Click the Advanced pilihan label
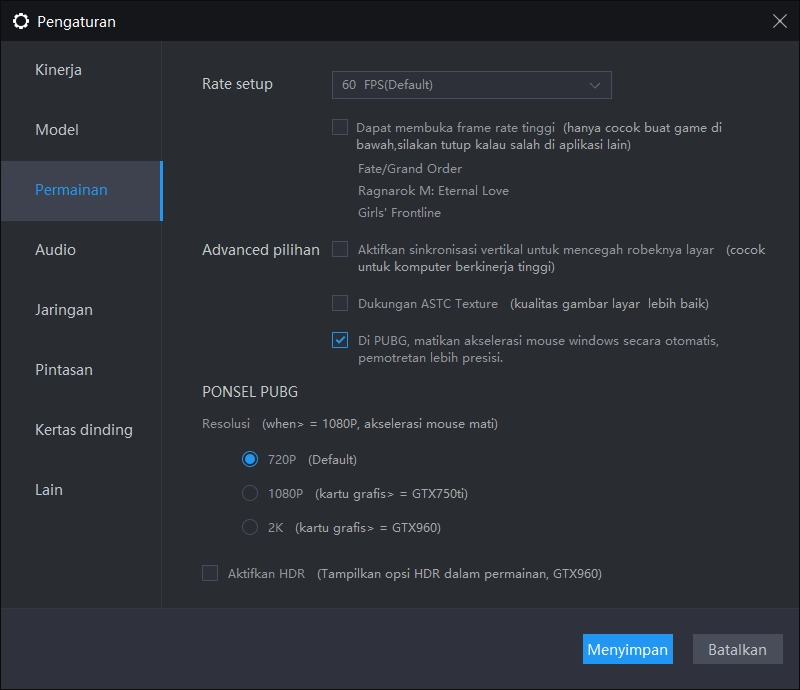The width and height of the screenshot is (800, 690). point(261,250)
